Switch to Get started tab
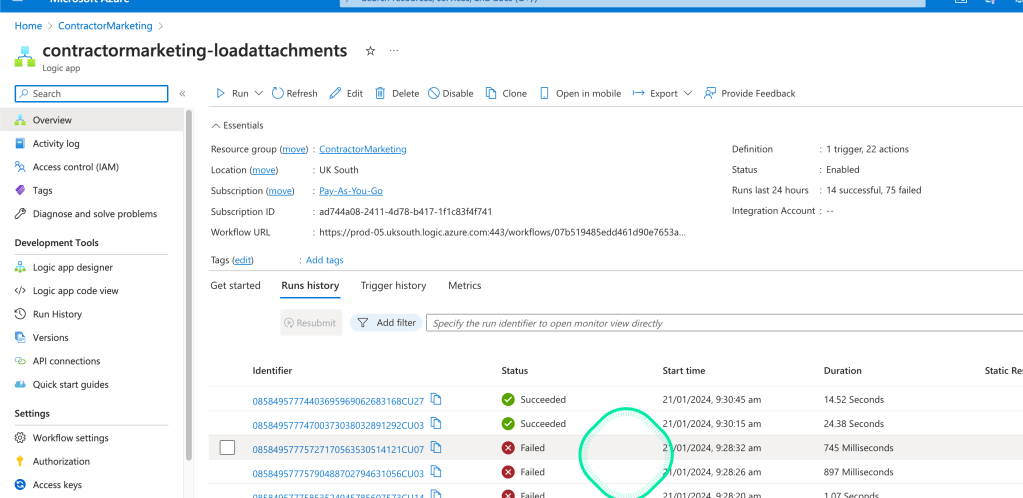This screenshot has height=498, width=1023. [x=236, y=286]
